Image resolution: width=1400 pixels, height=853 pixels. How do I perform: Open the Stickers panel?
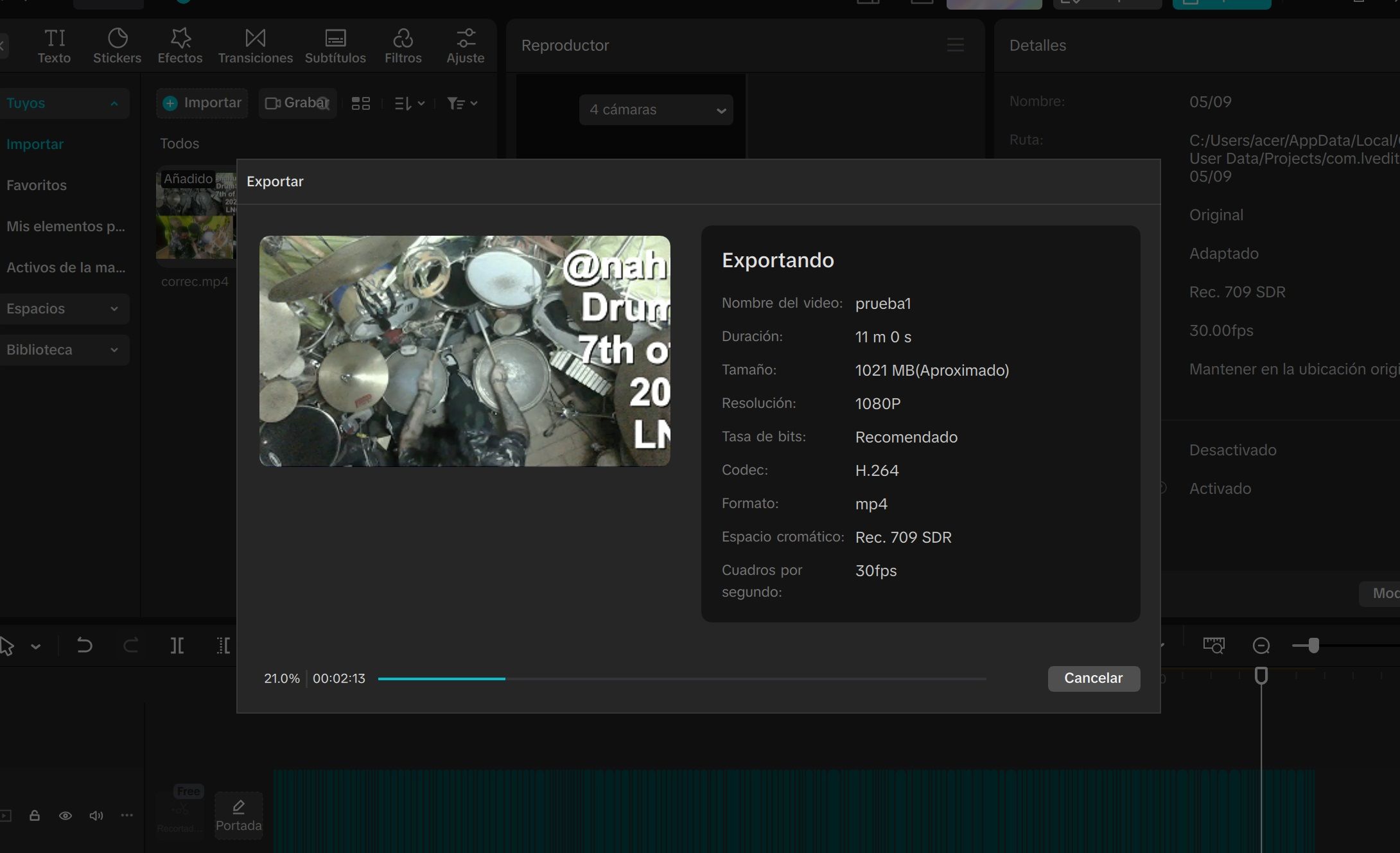click(117, 46)
